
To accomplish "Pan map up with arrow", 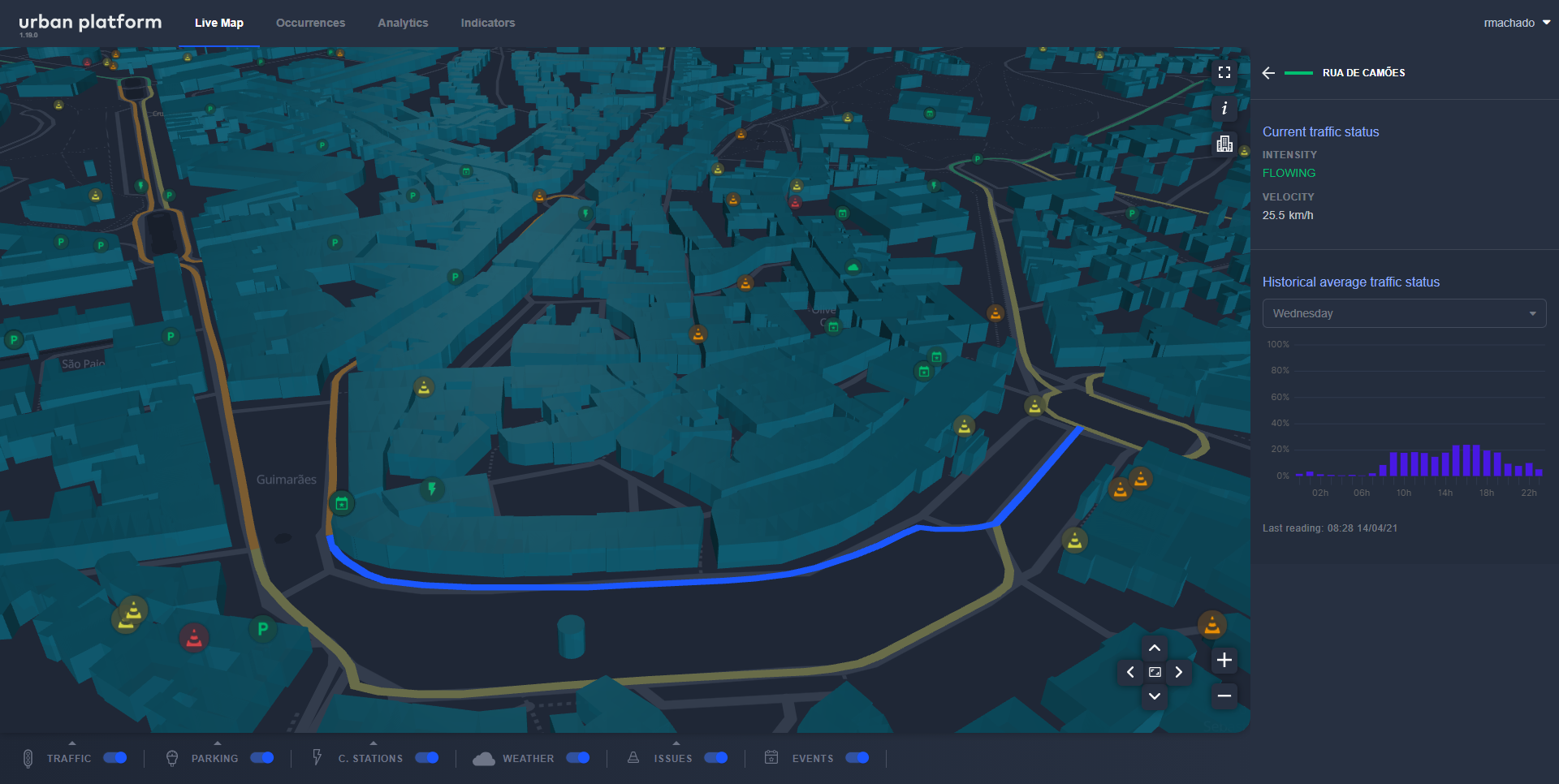I will [x=1155, y=648].
